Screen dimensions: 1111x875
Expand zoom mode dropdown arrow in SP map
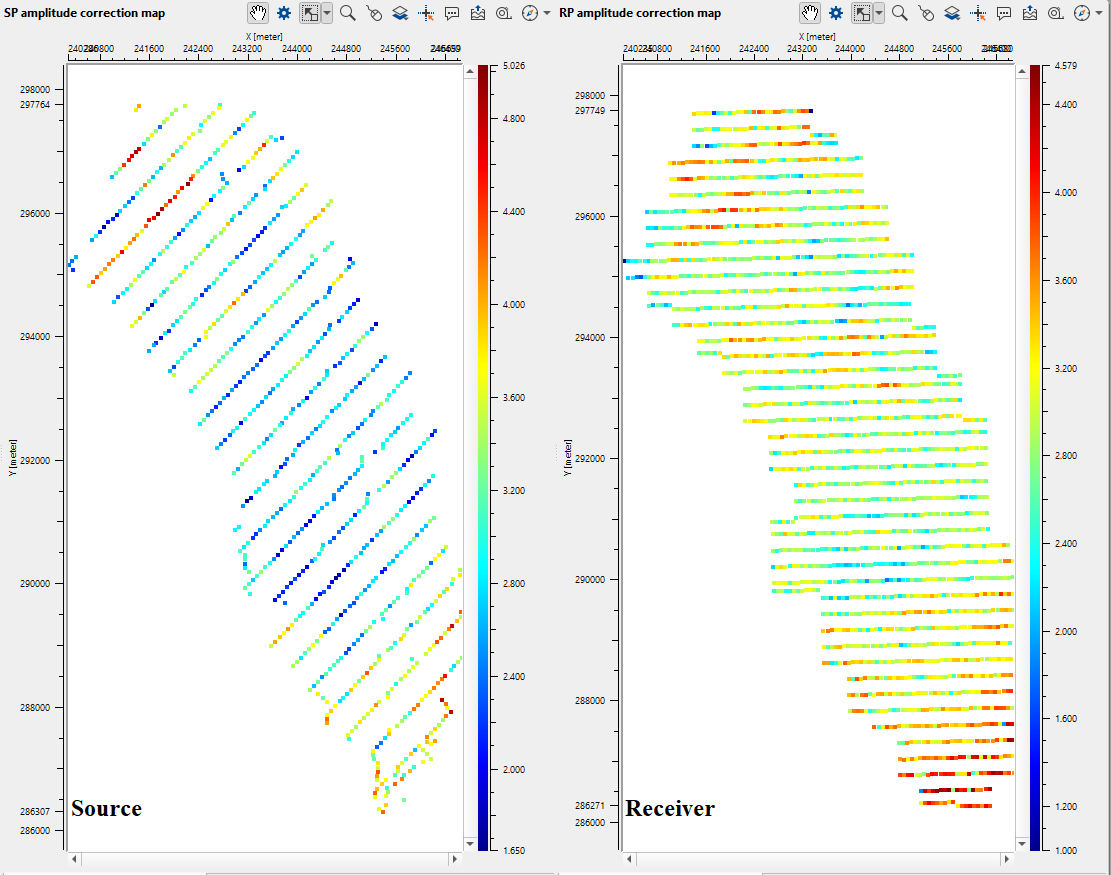click(x=328, y=13)
